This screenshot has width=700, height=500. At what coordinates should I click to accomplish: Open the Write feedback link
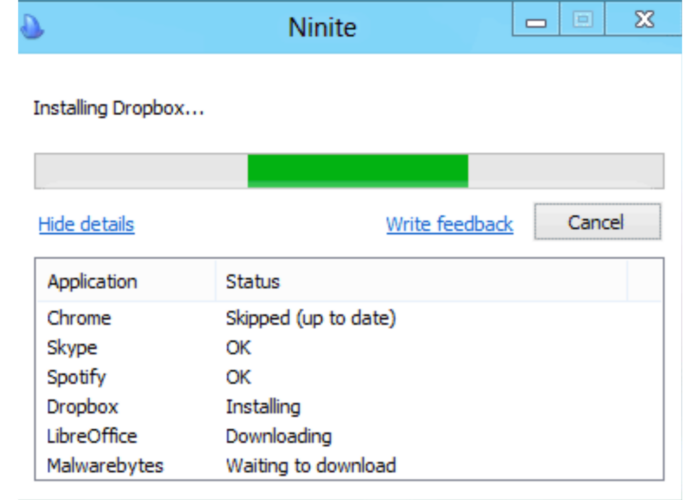click(450, 224)
